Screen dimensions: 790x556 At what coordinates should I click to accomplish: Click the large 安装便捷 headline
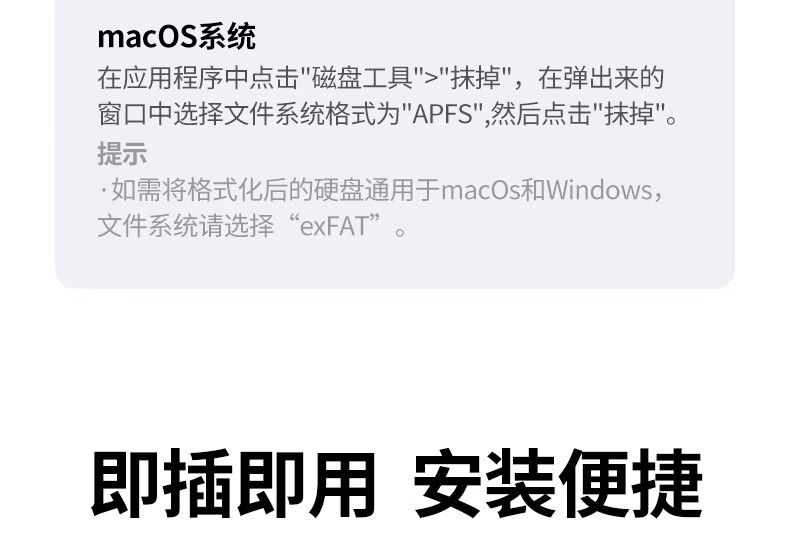coord(558,483)
